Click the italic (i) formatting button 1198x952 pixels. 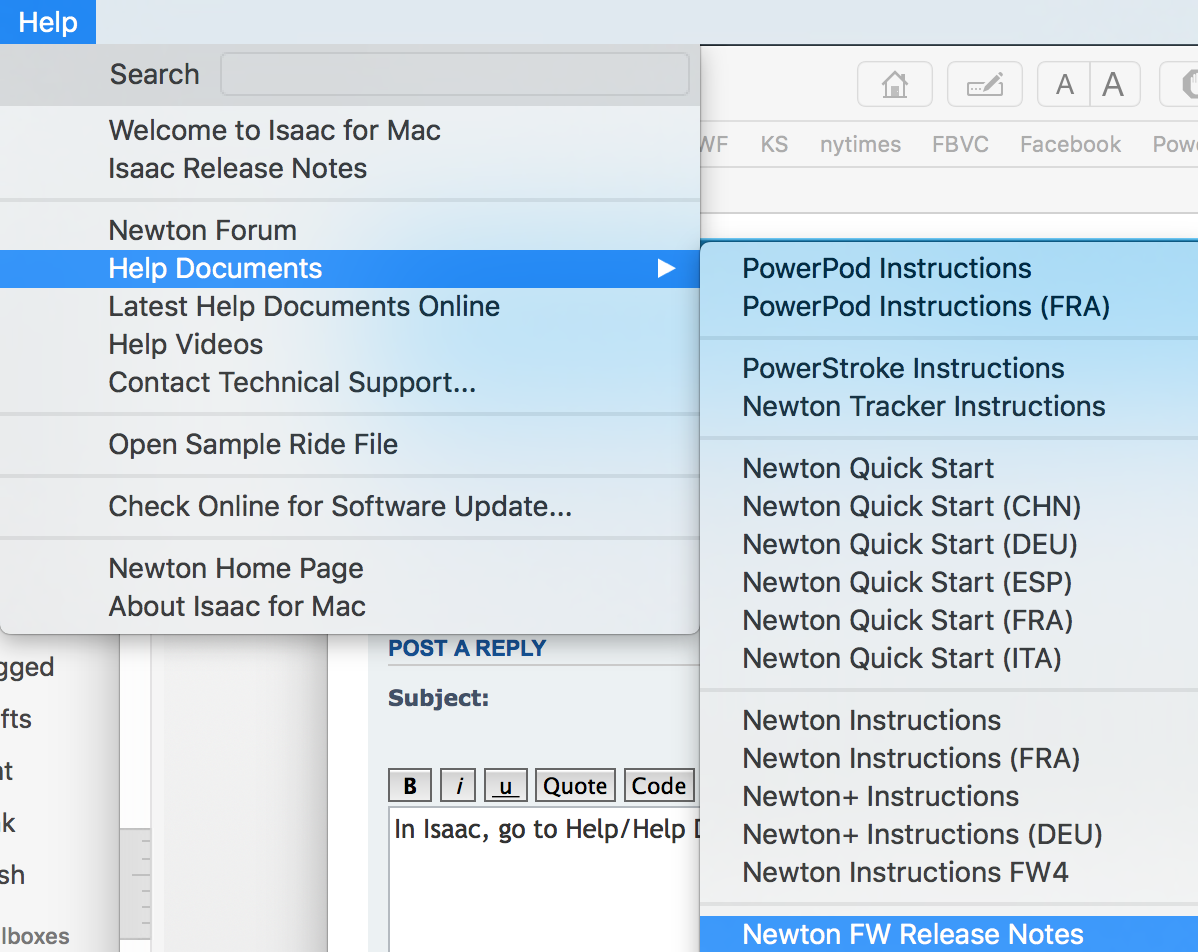point(459,785)
